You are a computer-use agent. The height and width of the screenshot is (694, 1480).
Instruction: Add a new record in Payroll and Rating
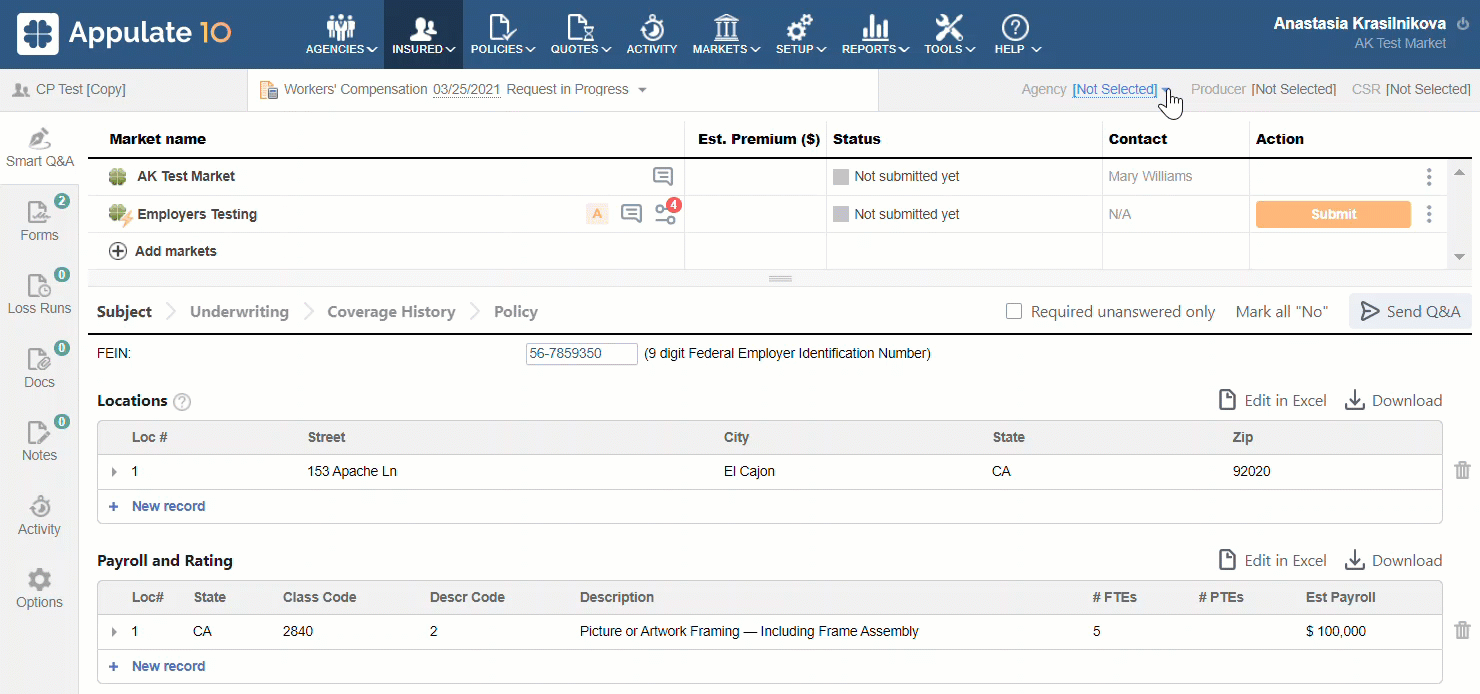tap(158, 666)
